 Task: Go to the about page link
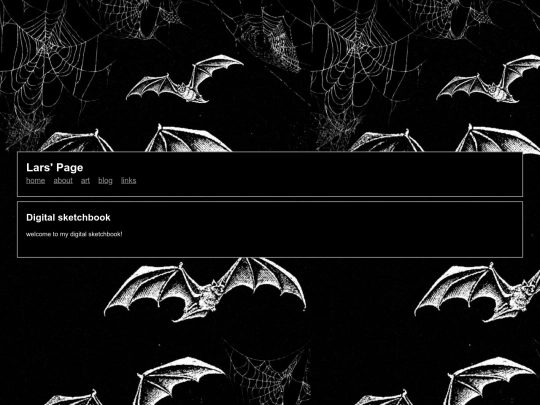click(x=63, y=180)
